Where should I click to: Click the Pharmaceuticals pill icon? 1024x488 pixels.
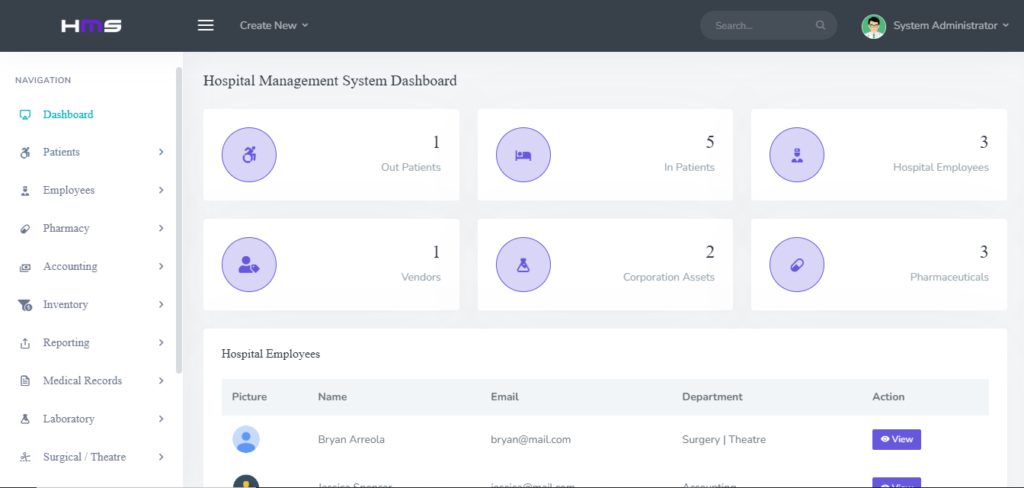[797, 265]
